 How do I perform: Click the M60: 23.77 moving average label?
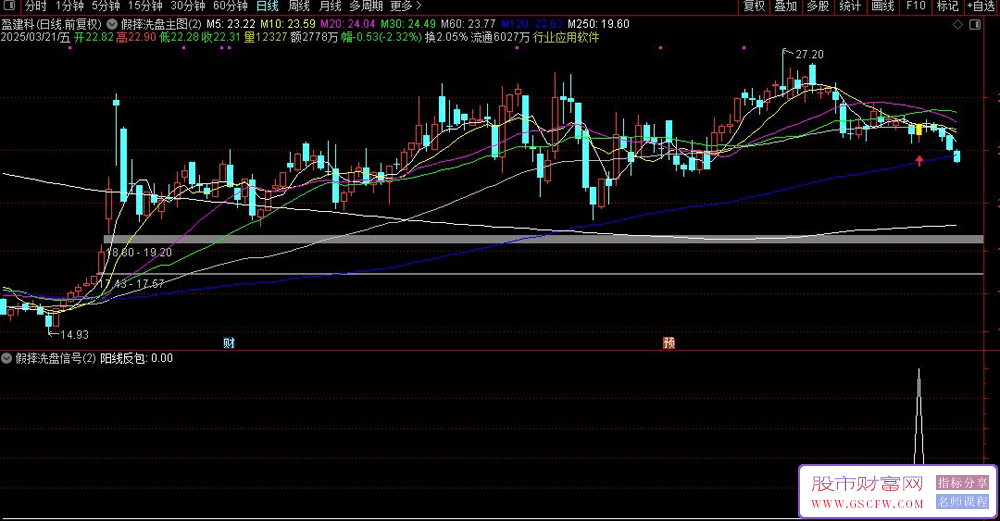469,24
